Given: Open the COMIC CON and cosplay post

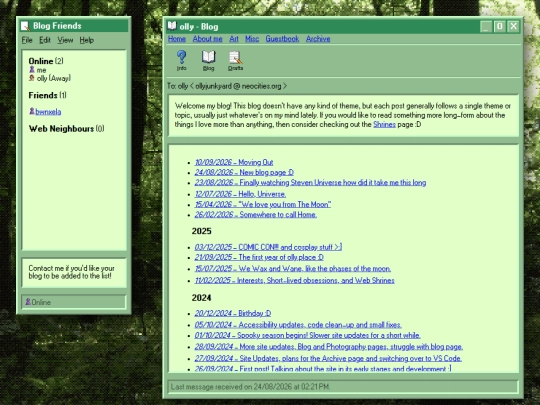Looking at the screenshot, I should click(268, 247).
